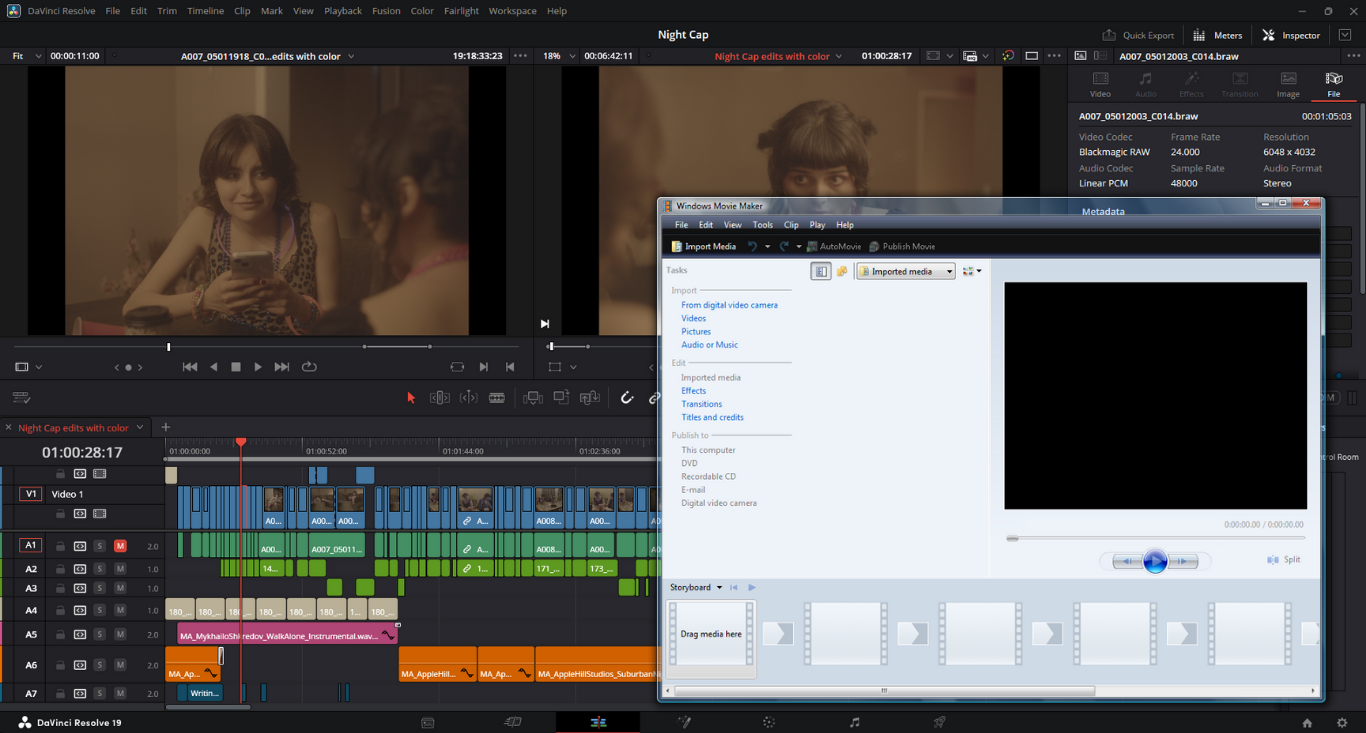The image size is (1366, 733).
Task: Open the Clip menu in Movie Maker
Action: (791, 225)
